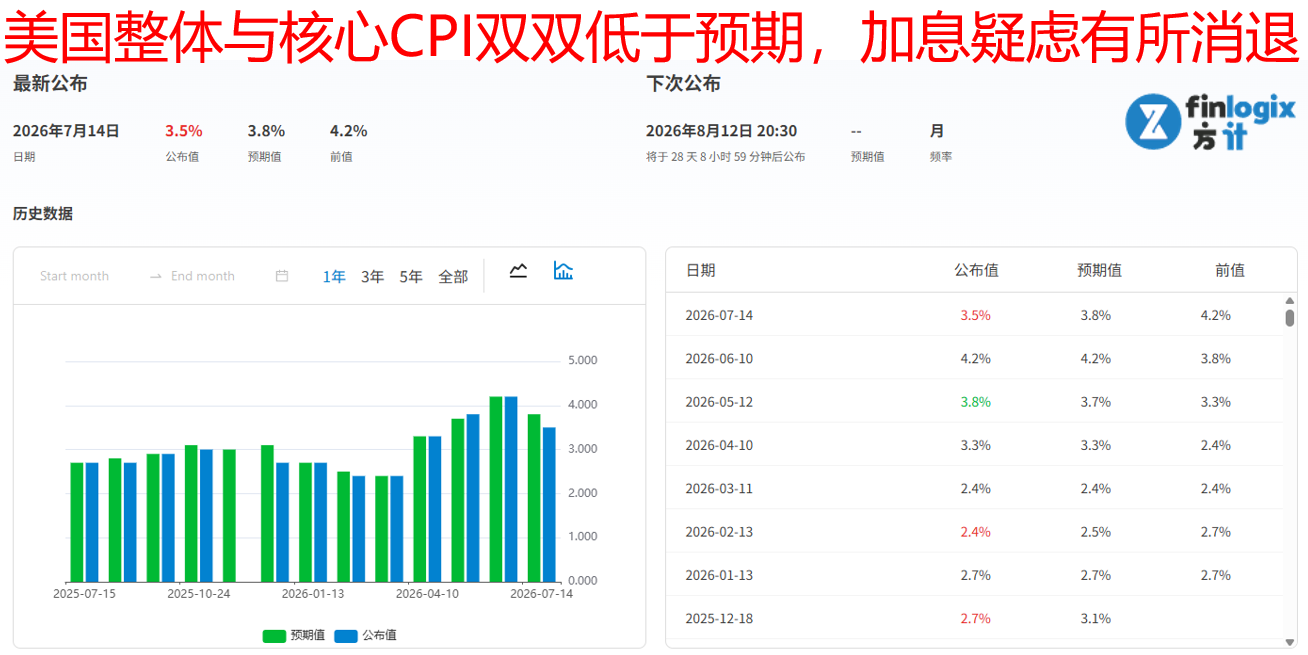Switch chart to line view icon
The width and height of the screenshot is (1308, 655).
[x=518, y=271]
